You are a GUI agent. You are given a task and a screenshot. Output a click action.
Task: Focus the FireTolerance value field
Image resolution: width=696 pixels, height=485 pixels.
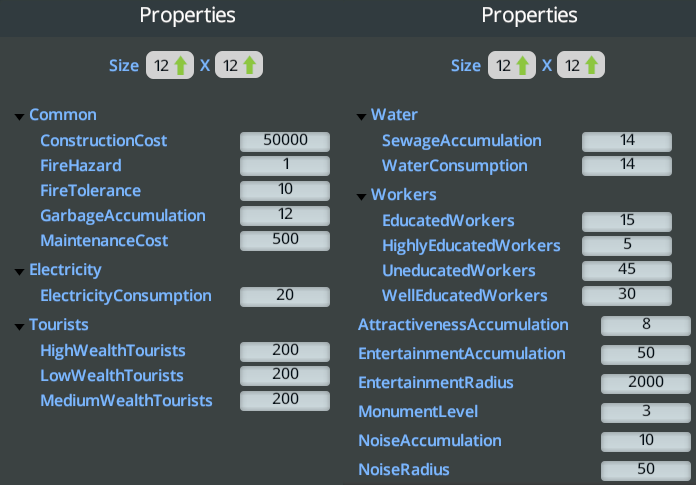tap(285, 191)
